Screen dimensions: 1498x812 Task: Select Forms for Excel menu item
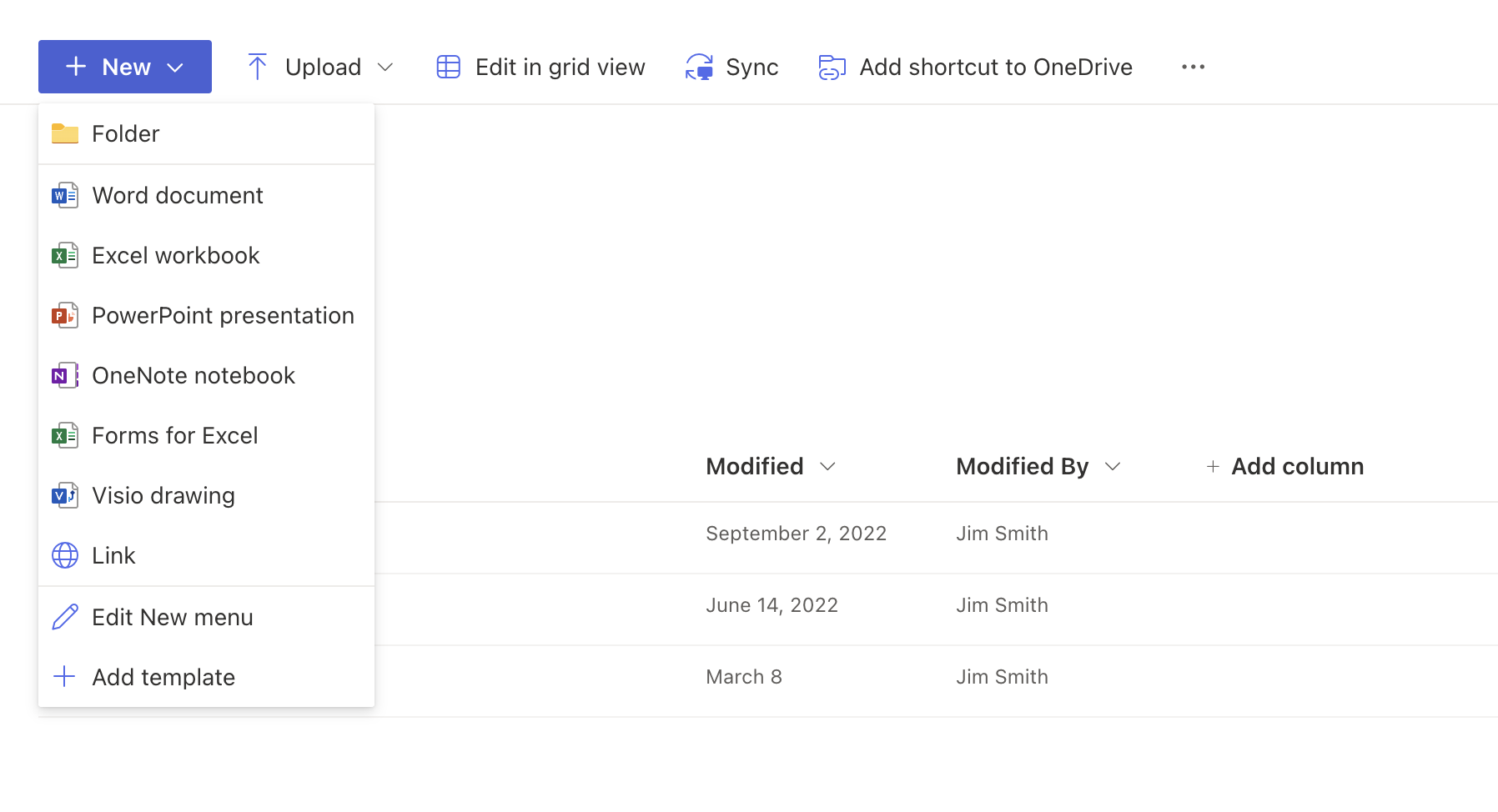(x=174, y=435)
